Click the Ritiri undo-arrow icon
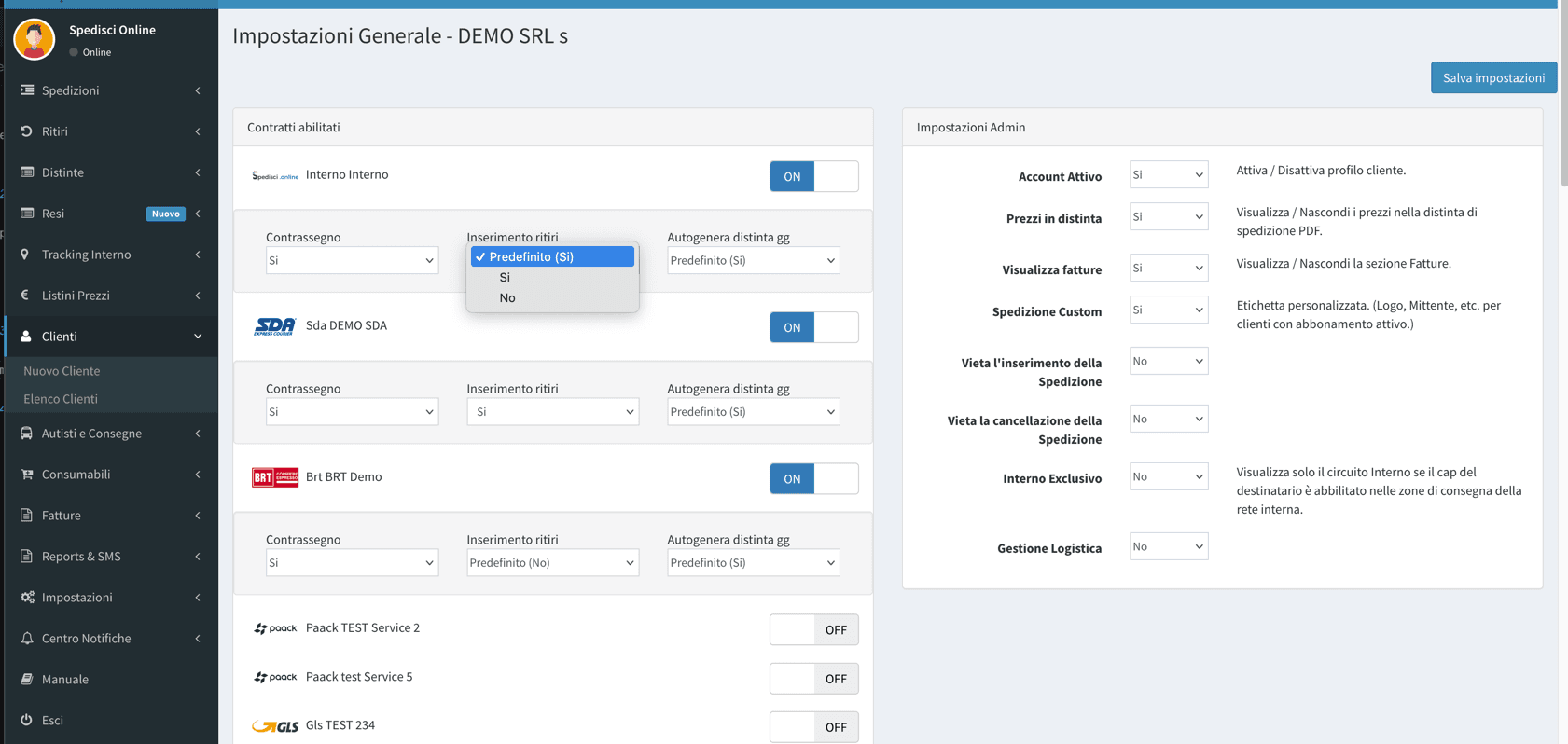This screenshot has width=1568, height=744. (x=26, y=131)
